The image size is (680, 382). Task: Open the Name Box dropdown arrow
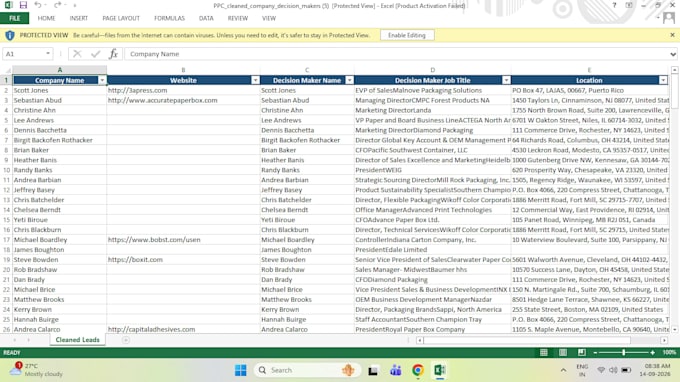(48, 54)
